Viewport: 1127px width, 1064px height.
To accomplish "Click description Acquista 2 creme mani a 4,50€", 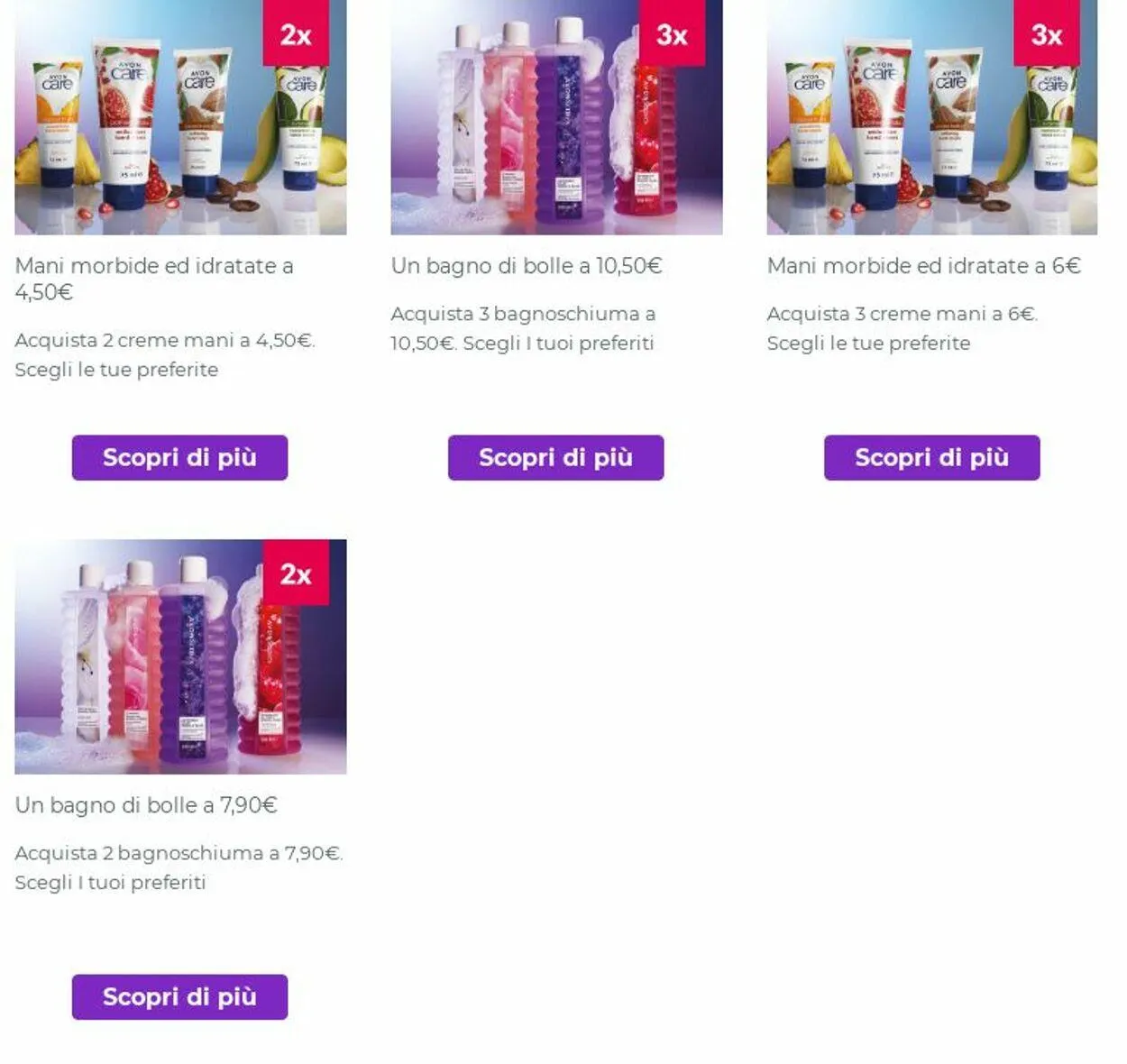I will (x=165, y=354).
